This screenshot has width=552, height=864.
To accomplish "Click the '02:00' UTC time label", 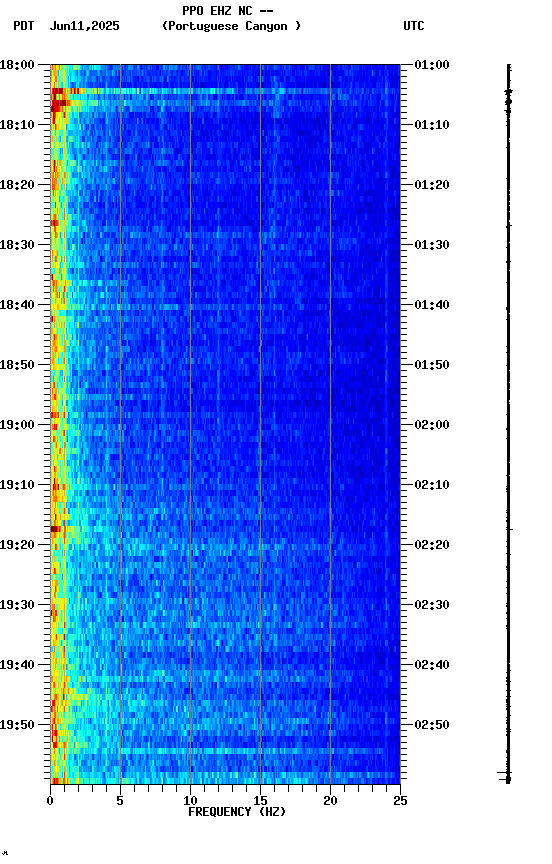I will click(x=432, y=425).
